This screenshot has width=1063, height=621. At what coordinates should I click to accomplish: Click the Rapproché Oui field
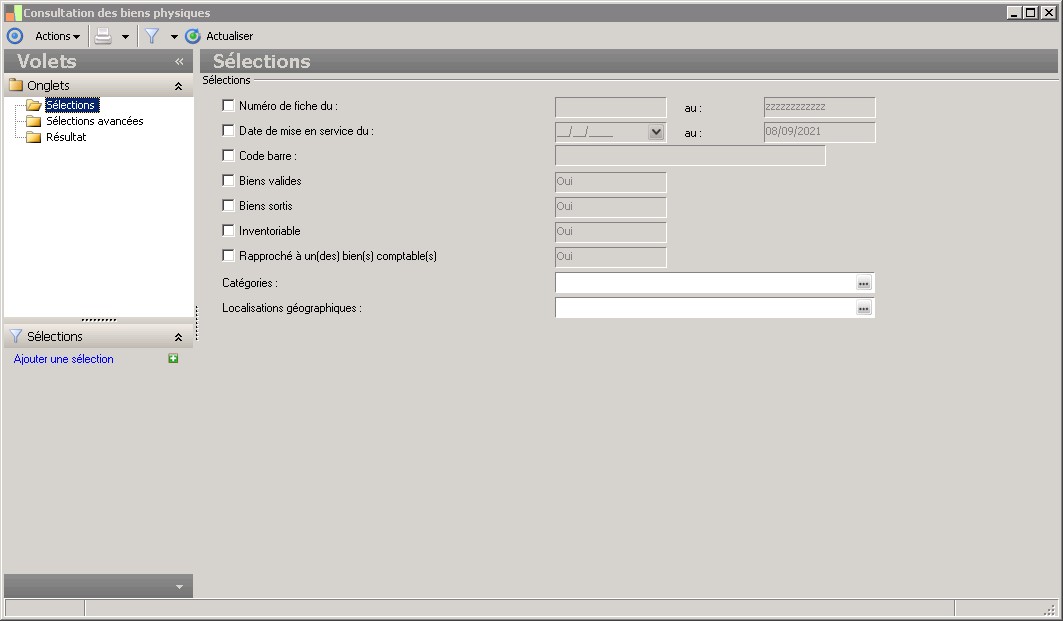(x=611, y=258)
